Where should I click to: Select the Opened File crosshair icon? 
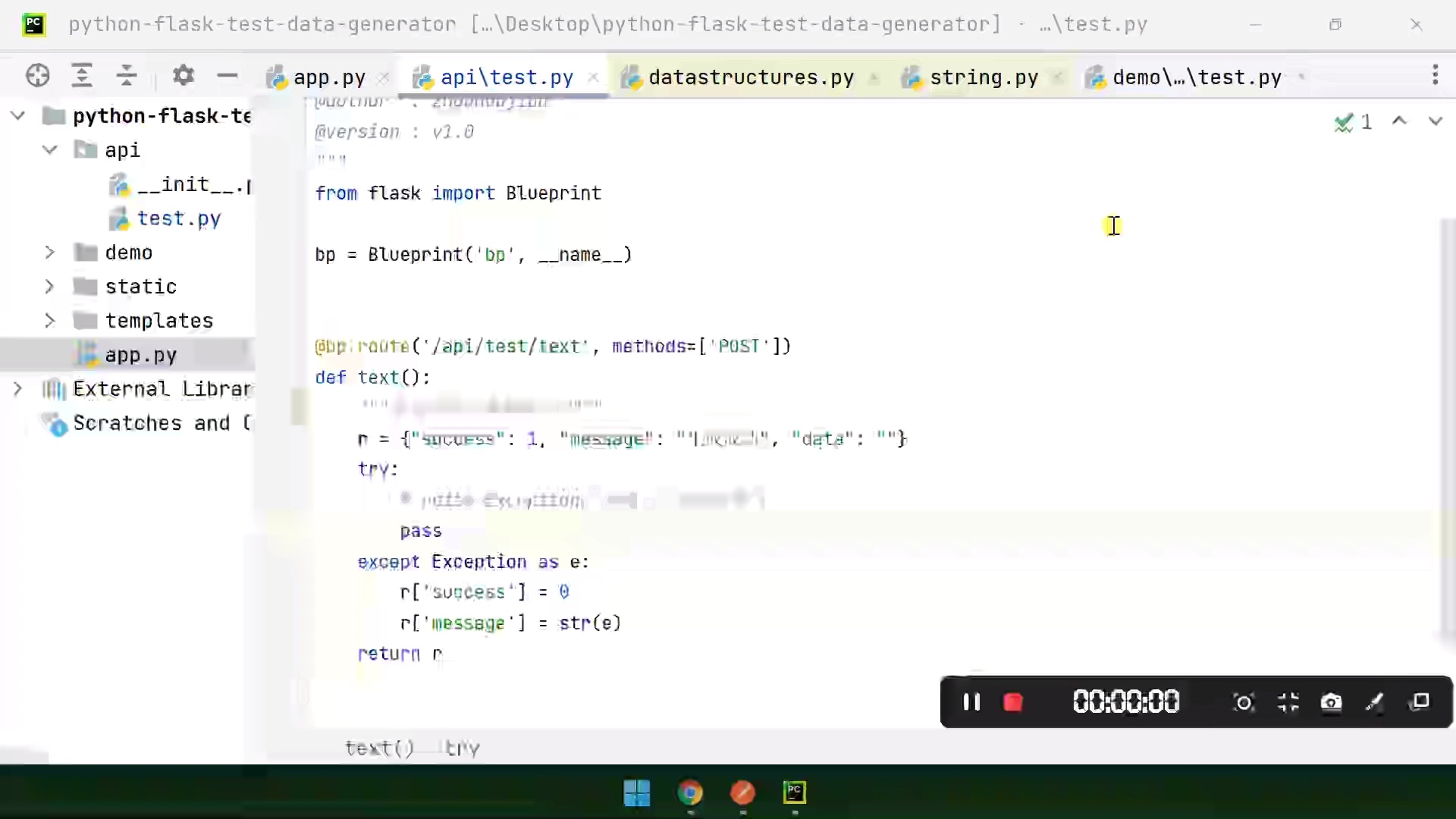tap(38, 75)
